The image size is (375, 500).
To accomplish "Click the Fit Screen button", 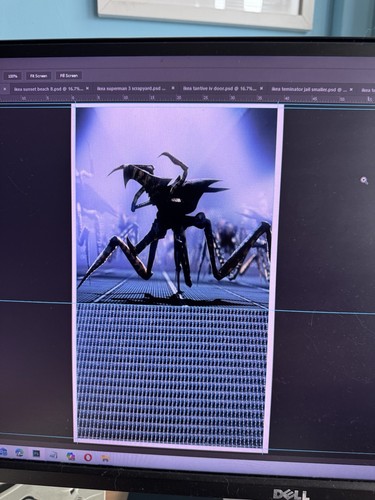I will tap(39, 76).
